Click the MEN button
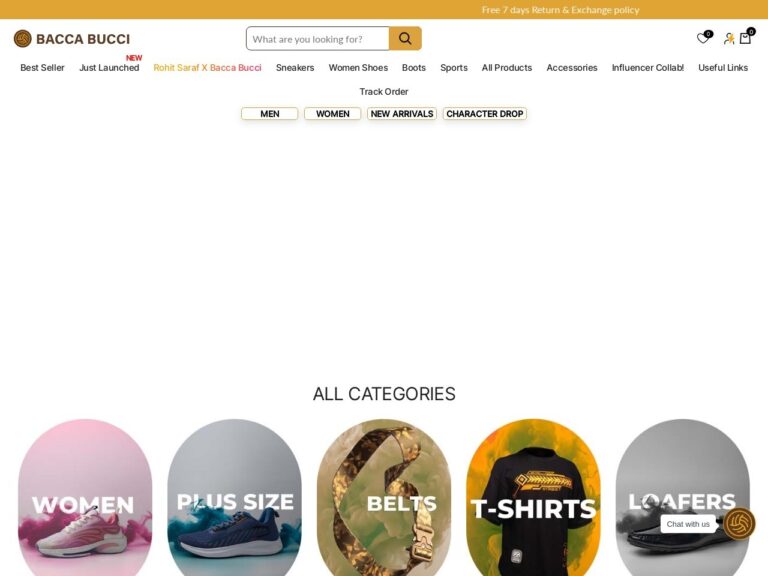 pos(269,114)
